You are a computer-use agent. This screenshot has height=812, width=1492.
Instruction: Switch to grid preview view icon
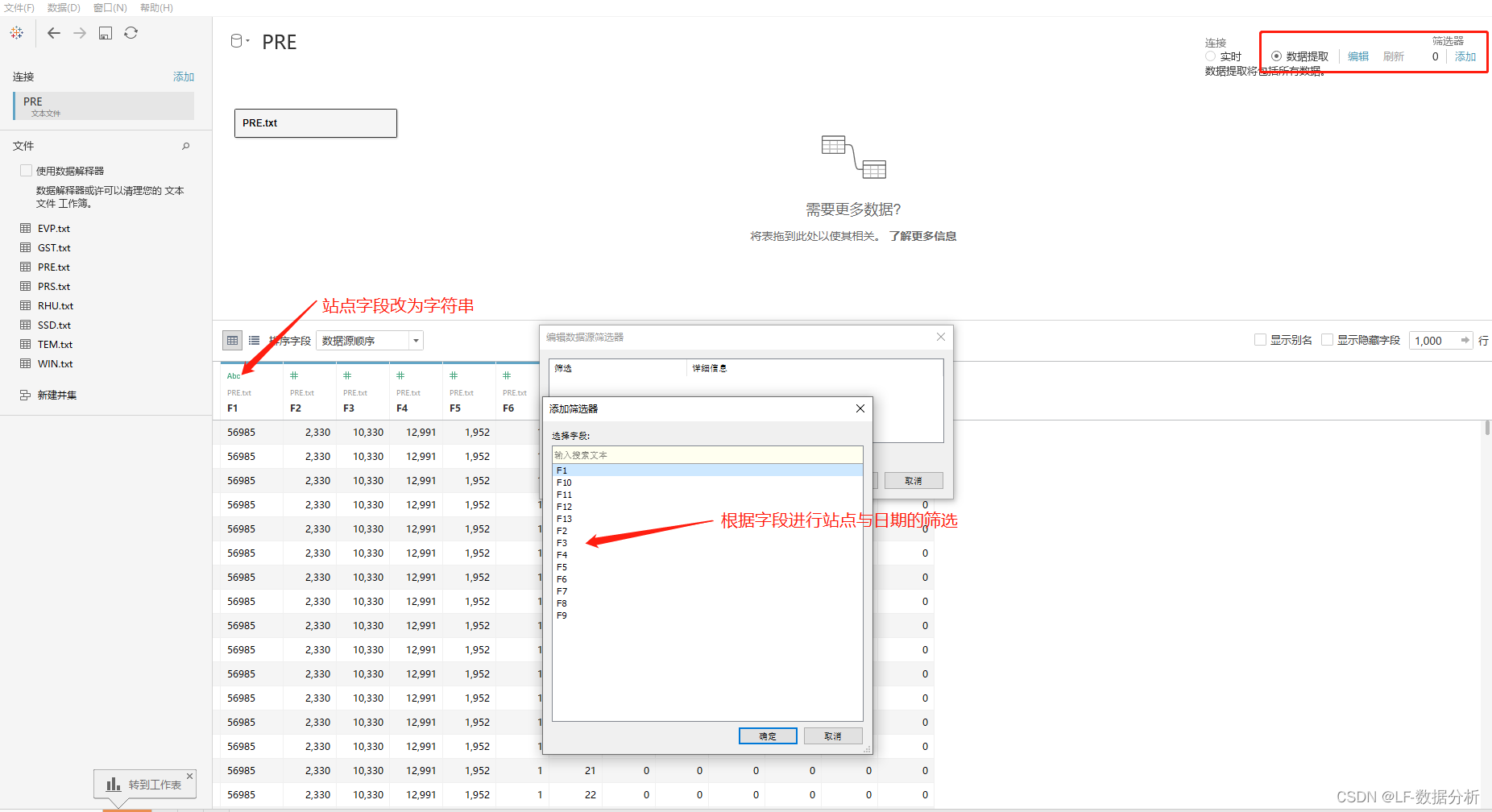(232, 341)
